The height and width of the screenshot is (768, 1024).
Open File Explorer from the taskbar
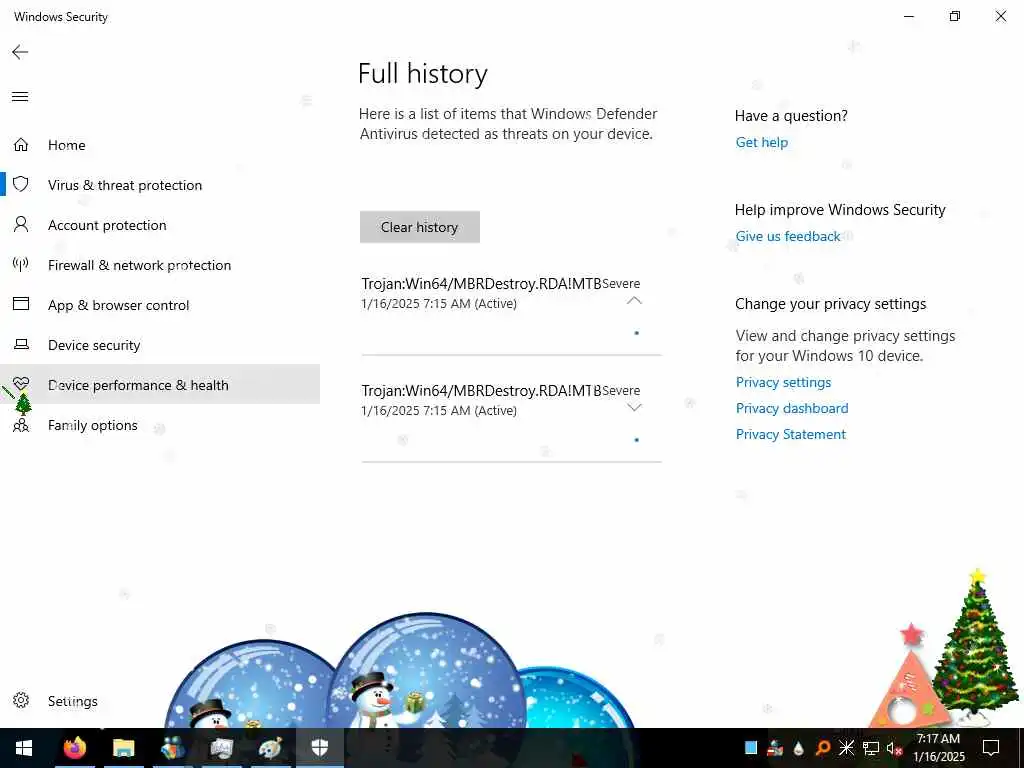tap(123, 748)
